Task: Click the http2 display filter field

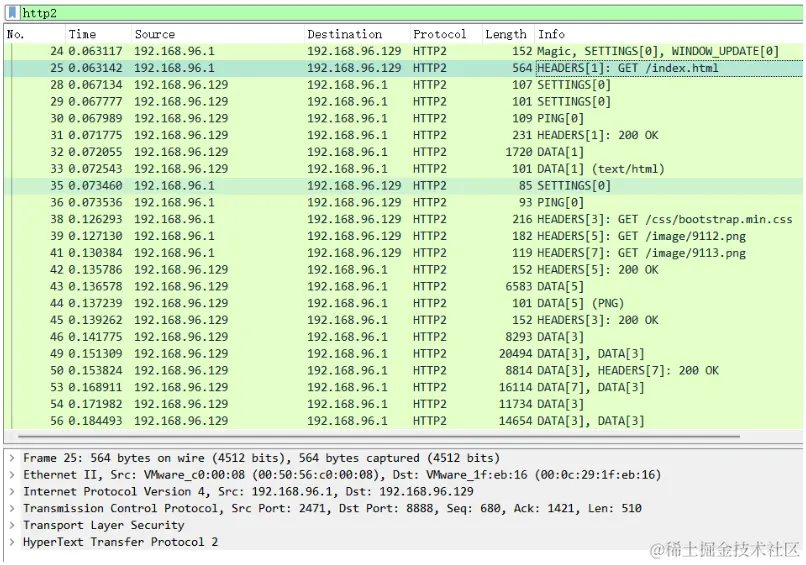Action: pyautogui.click(x=411, y=13)
